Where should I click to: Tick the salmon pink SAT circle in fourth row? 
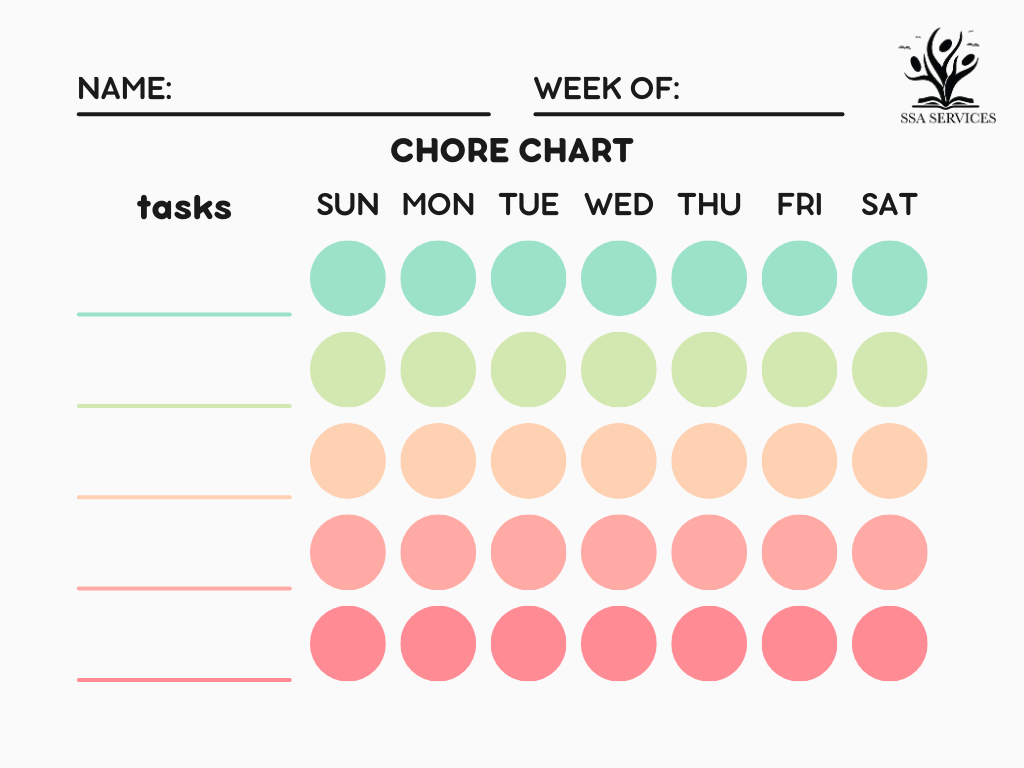(890, 552)
